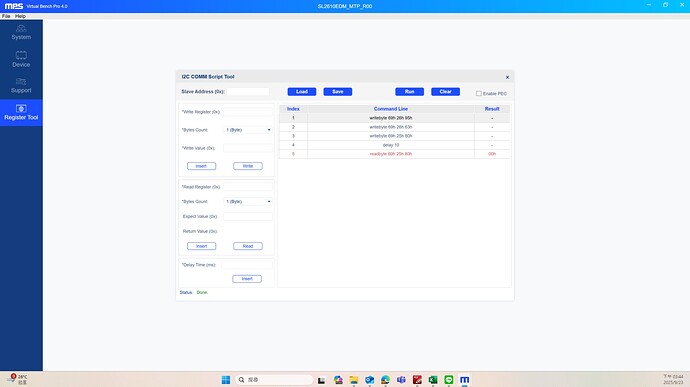690x387 pixels.
Task: Insert the delay command into the script
Action: tap(247, 279)
